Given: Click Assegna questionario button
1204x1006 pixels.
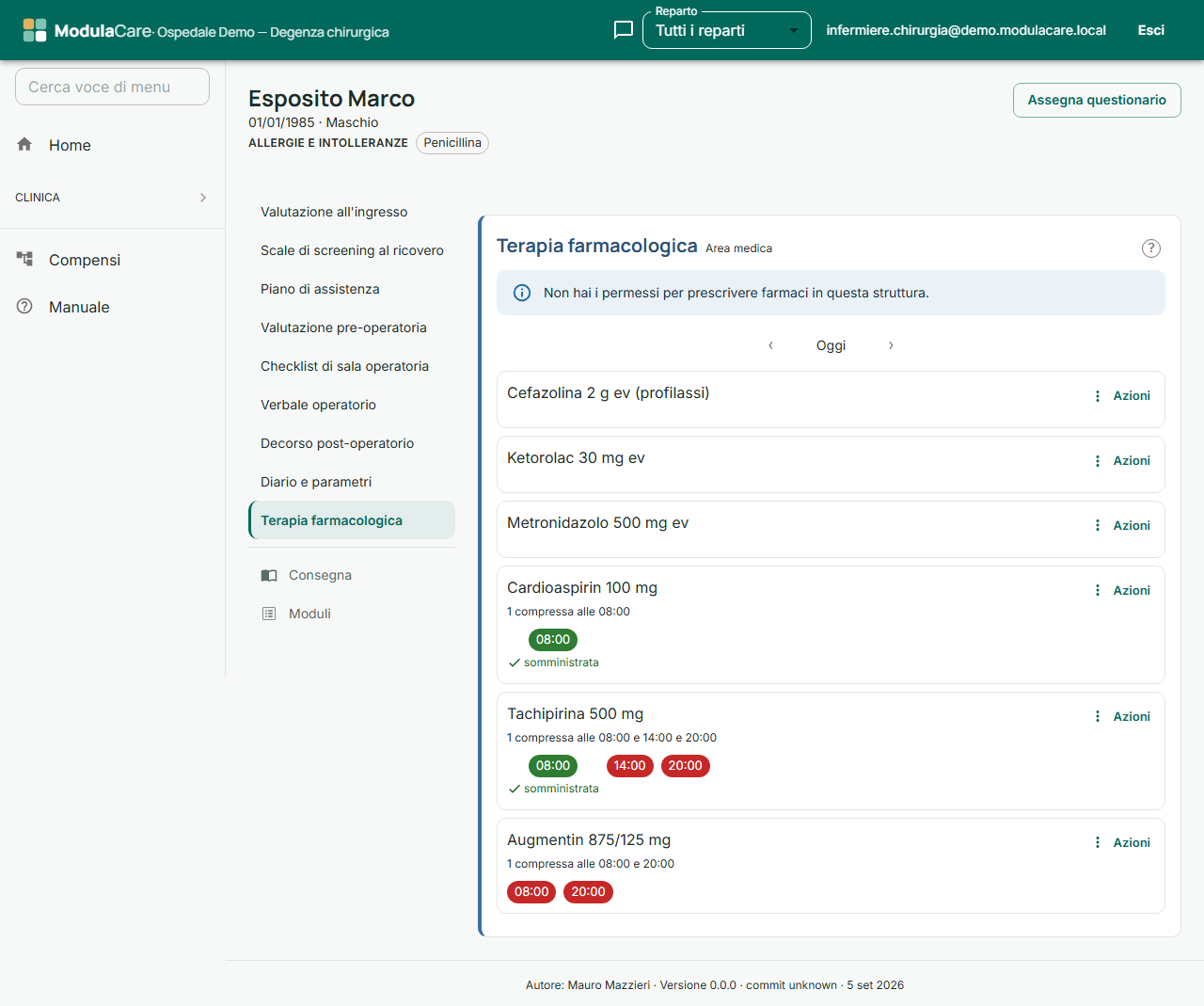Looking at the screenshot, I should click(1097, 100).
